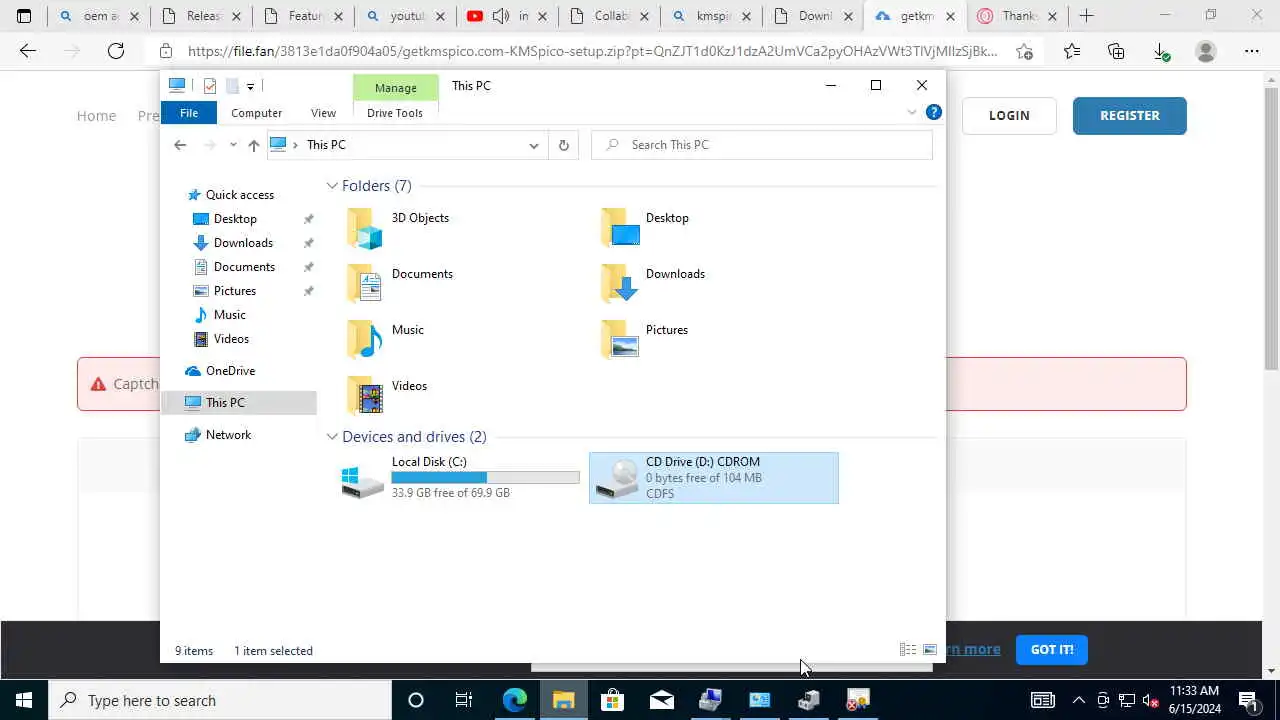Click the New folder quick access toolbar icon
This screenshot has width=1280, height=720.
[231, 86]
